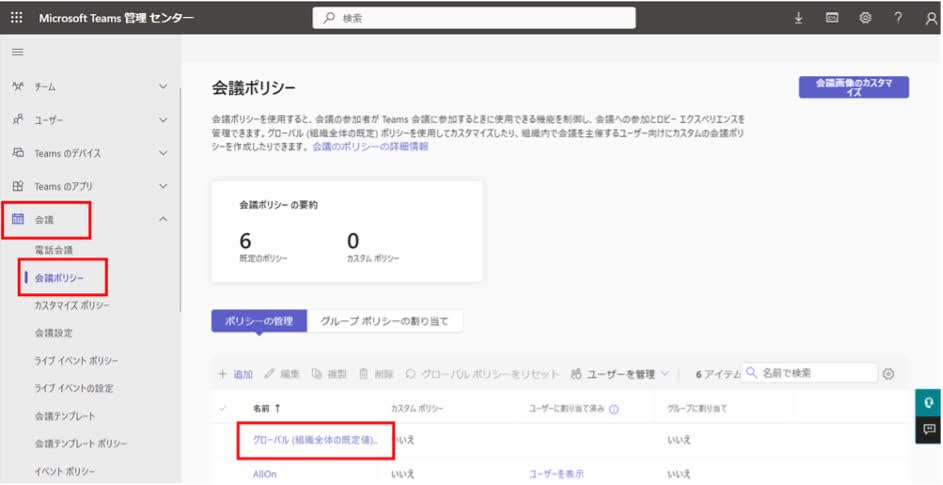Viewport: 943px width, 485px height.
Task: Open the feedback chat icon
Action: 929,430
